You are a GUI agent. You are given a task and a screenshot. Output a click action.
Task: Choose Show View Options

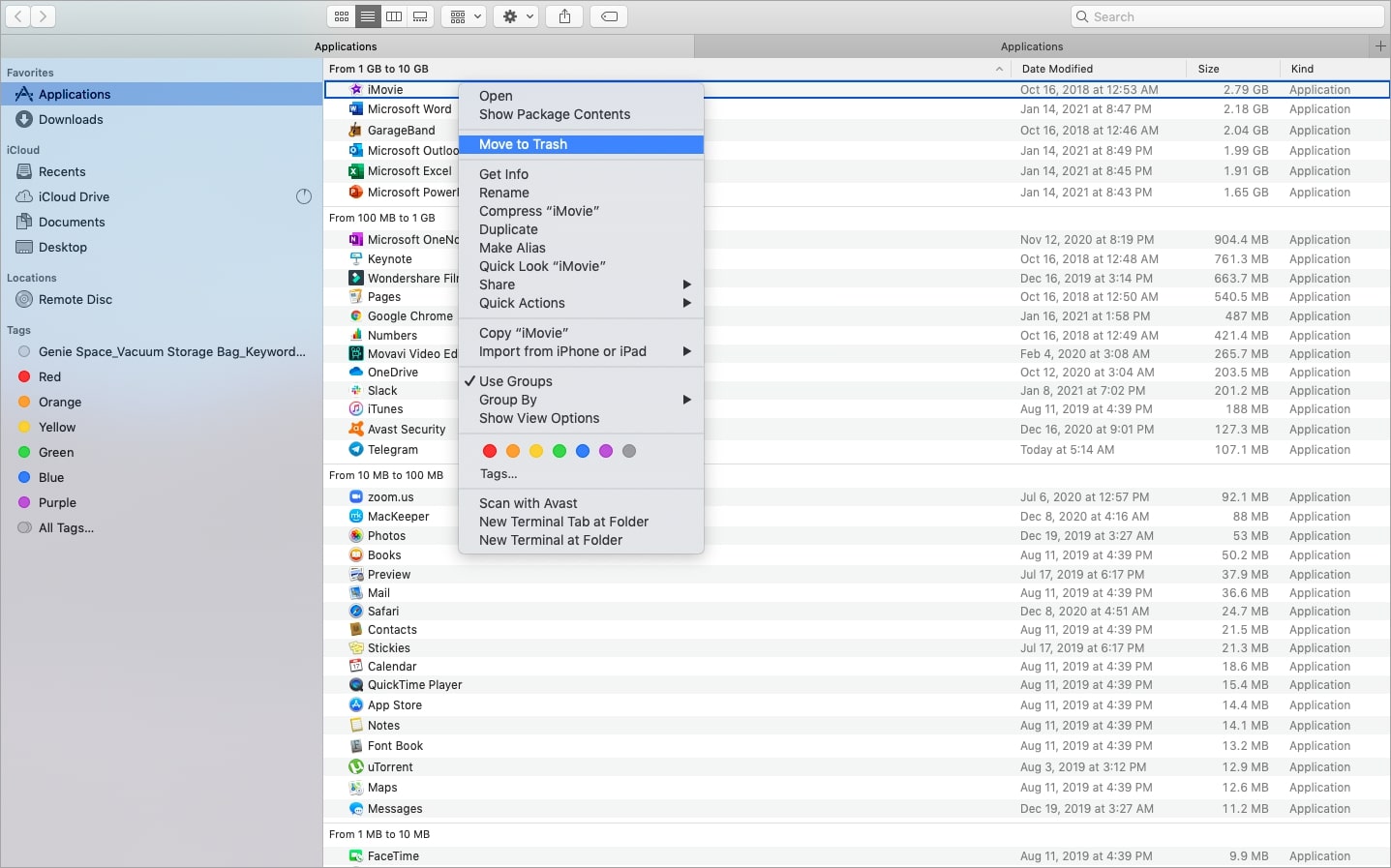(581, 418)
